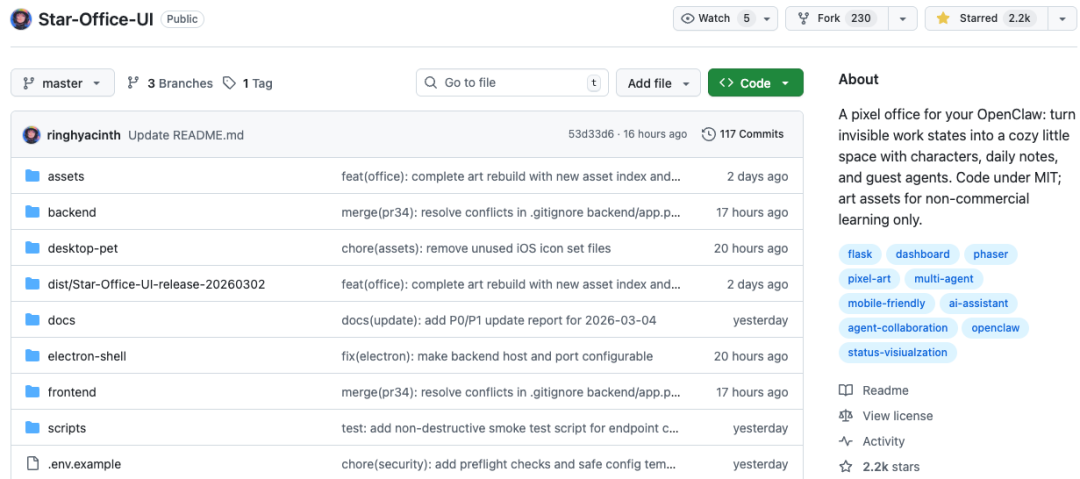
Task: Open the docs folder
Action: pyautogui.click(x=61, y=320)
